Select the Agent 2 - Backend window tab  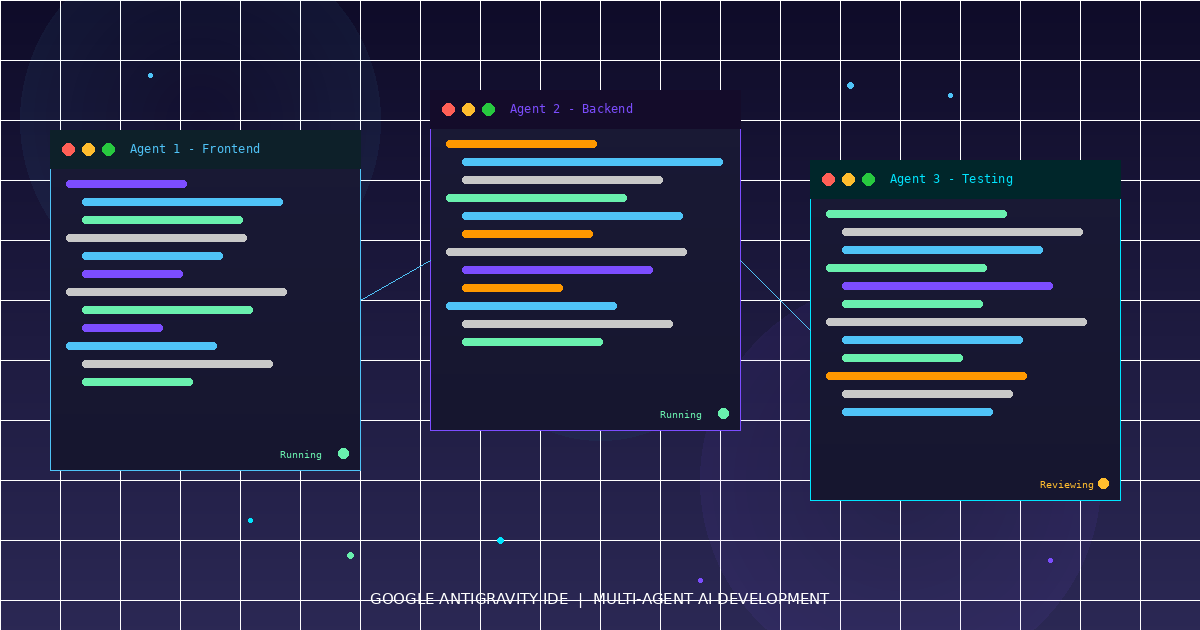573,108
